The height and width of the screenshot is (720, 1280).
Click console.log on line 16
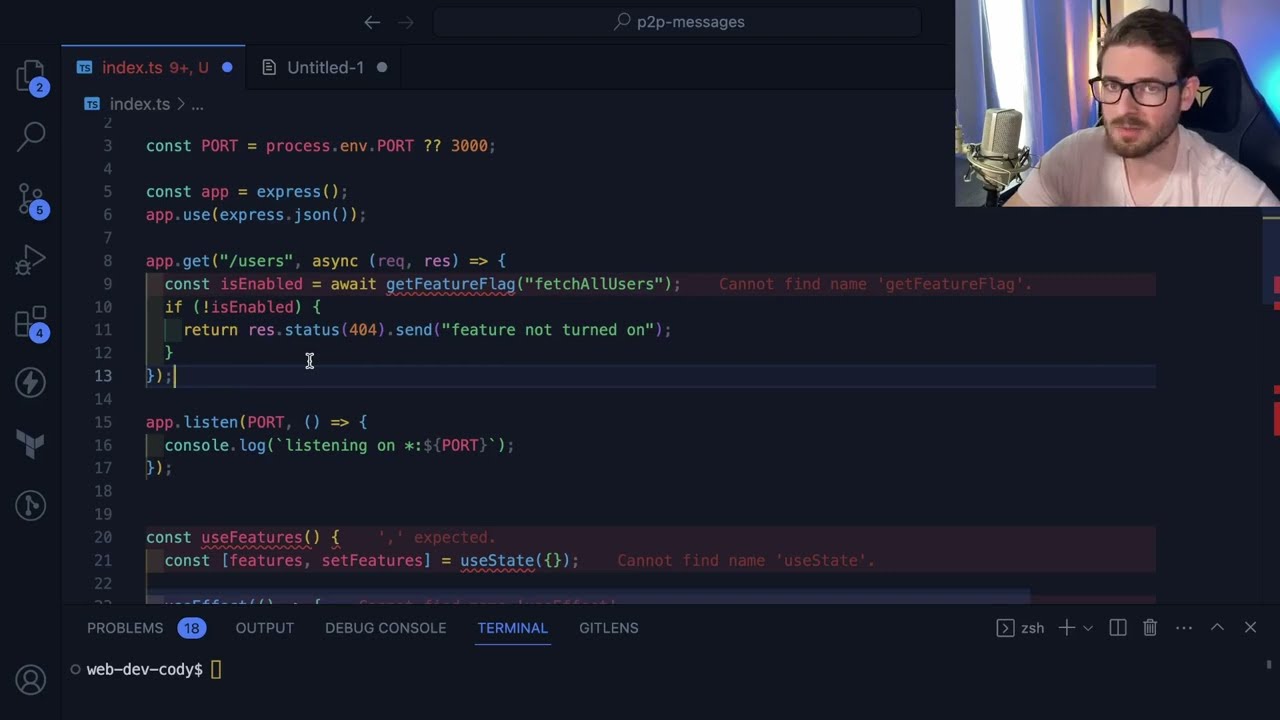click(215, 445)
